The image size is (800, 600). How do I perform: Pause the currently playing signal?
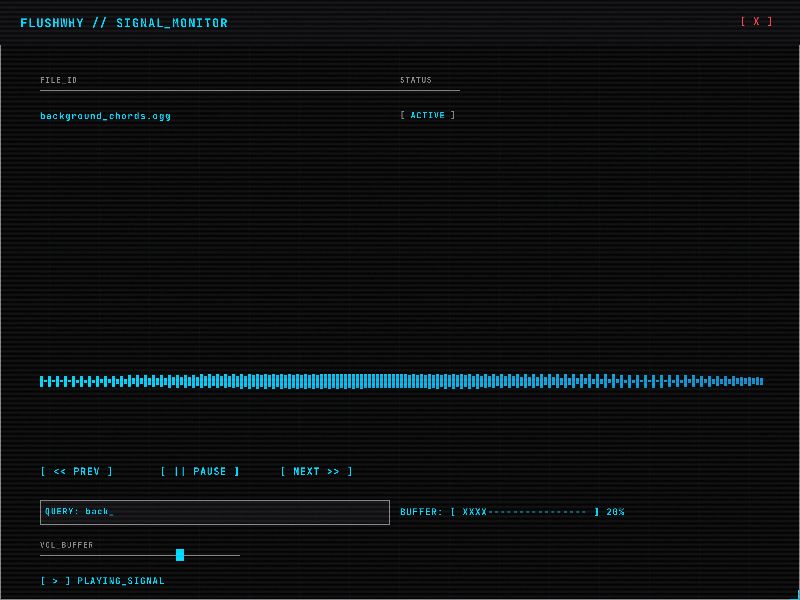(x=200, y=471)
